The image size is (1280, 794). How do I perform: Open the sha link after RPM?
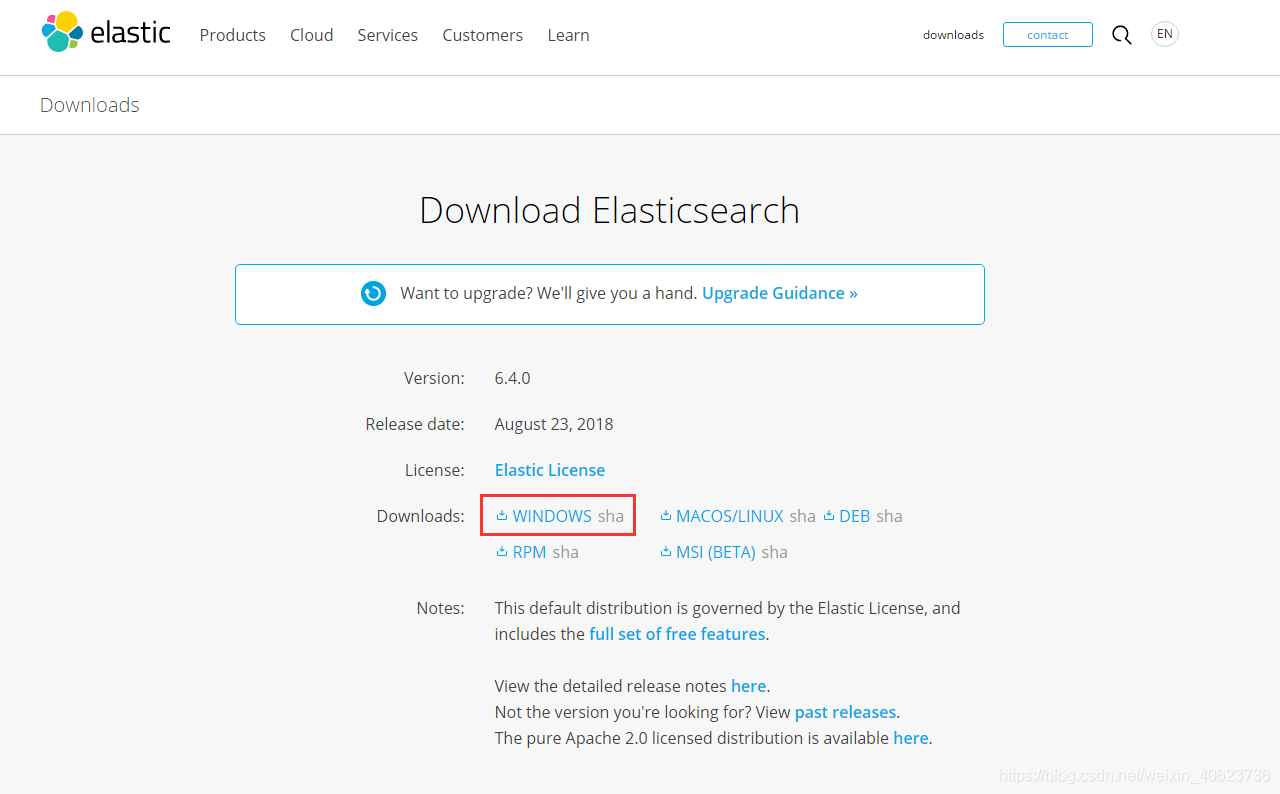click(x=565, y=552)
